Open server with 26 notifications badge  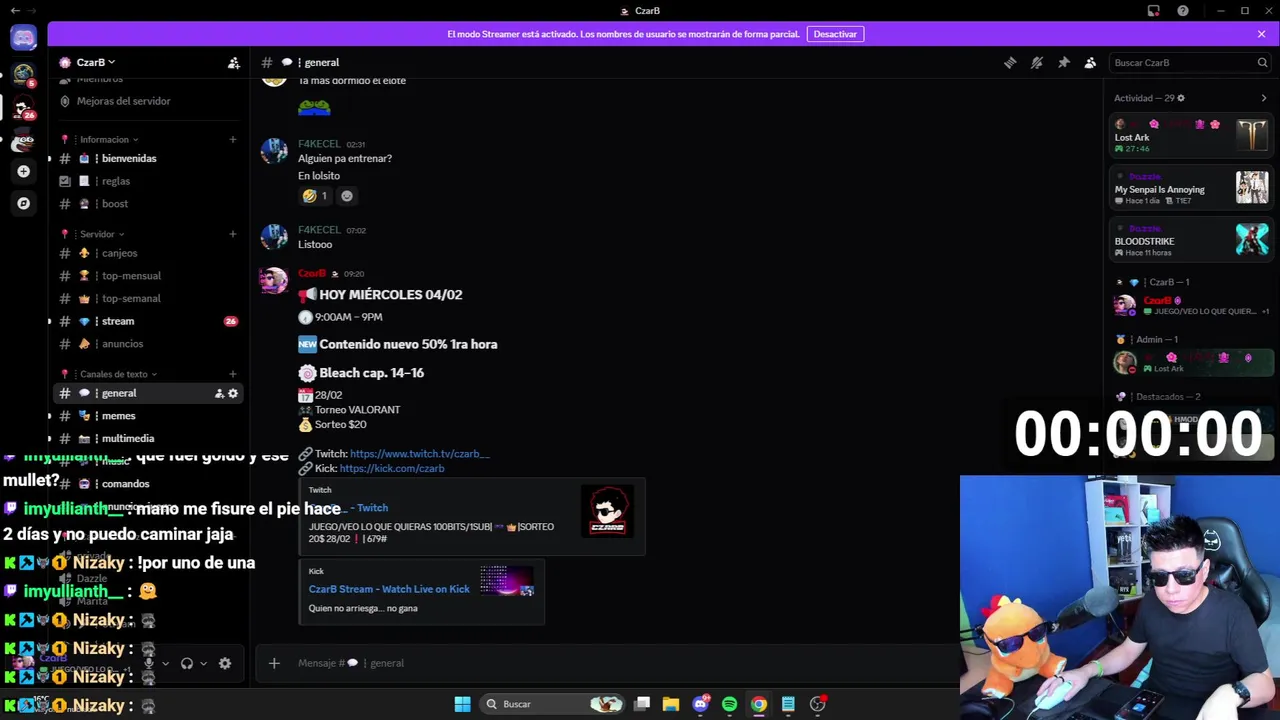[x=23, y=107]
